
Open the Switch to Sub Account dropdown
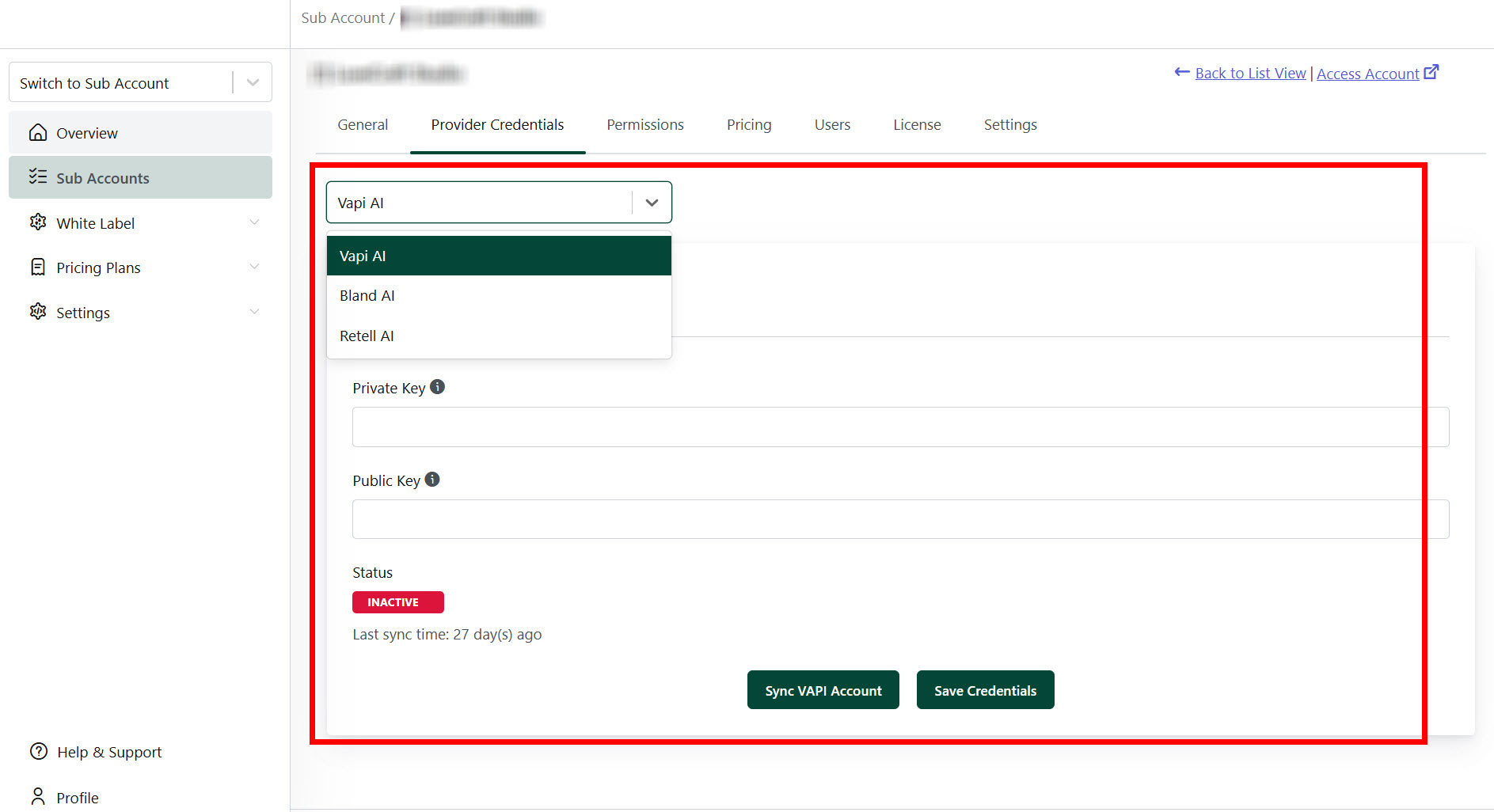(140, 82)
